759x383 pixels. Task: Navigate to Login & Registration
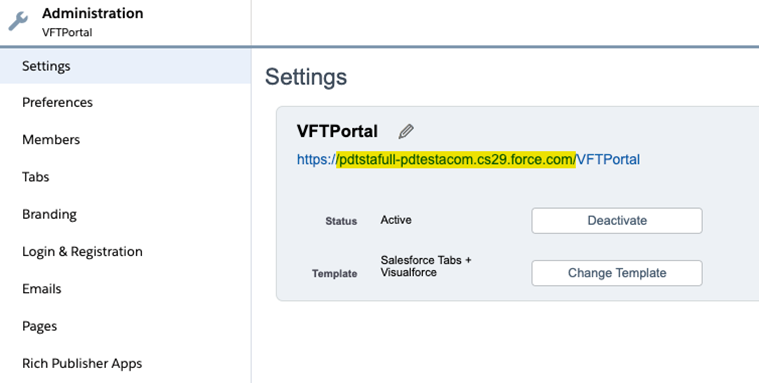click(x=125, y=251)
